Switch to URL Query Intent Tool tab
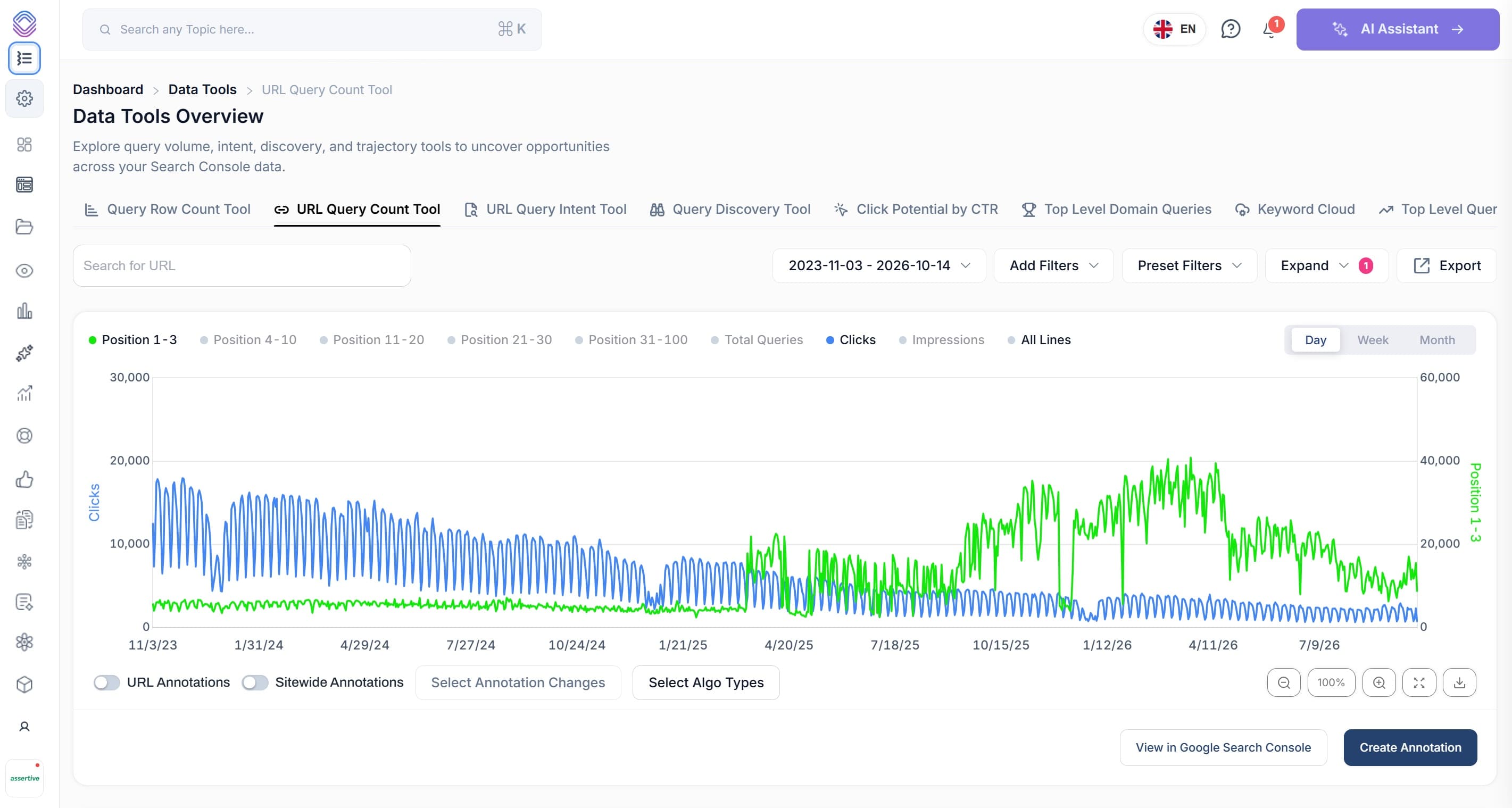Image resolution: width=1512 pixels, height=808 pixels. 545,210
